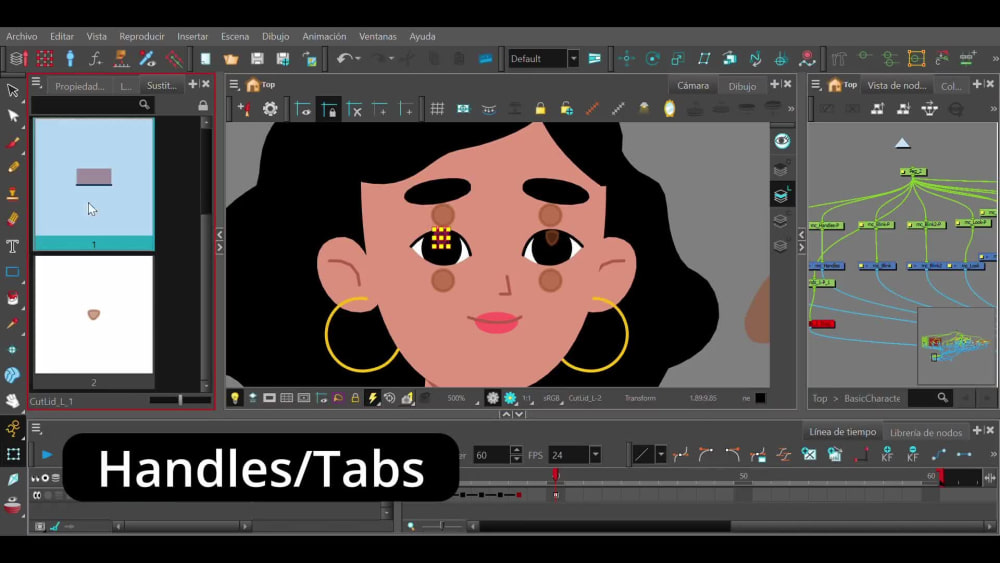Select the Rectangle shape tool

coord(13,272)
